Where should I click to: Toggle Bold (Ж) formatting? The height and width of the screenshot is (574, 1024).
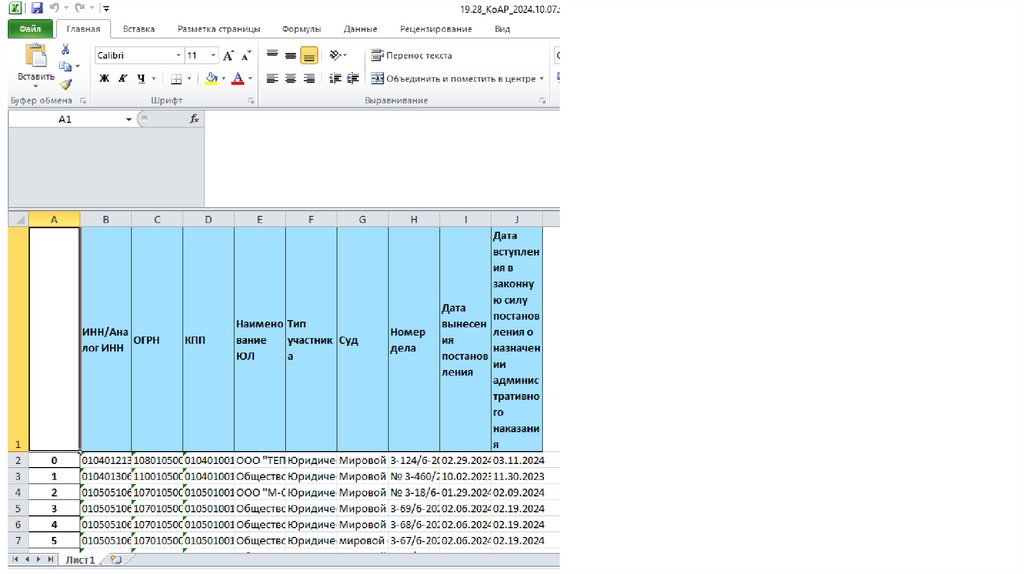tap(104, 79)
